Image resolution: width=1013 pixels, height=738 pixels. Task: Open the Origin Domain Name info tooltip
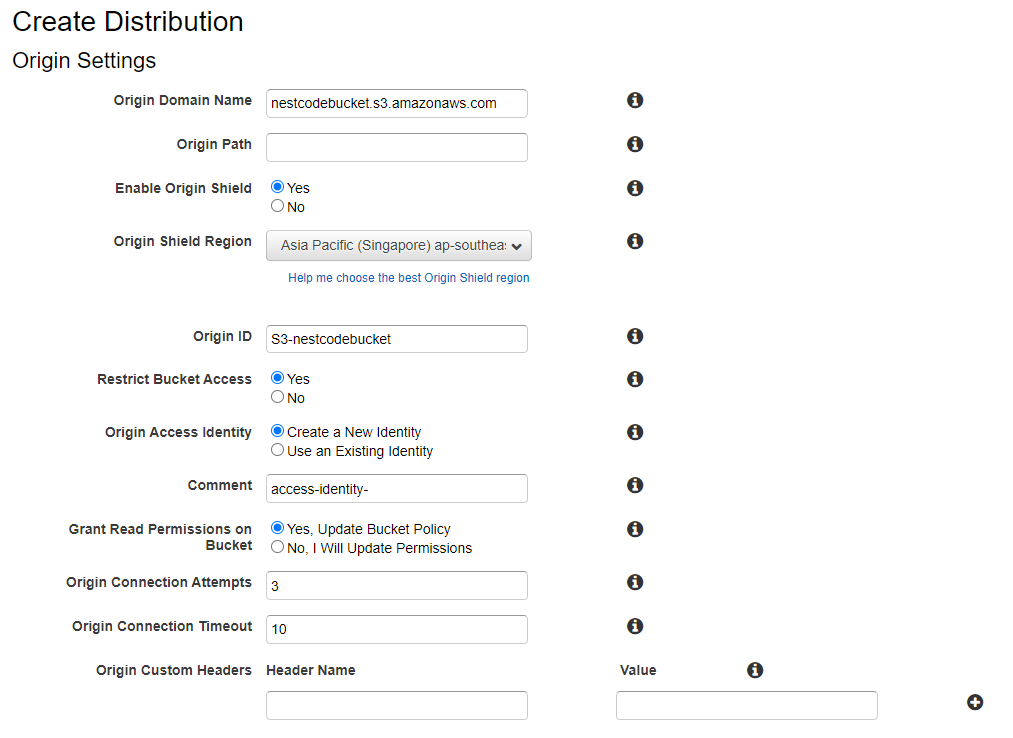pyautogui.click(x=635, y=100)
